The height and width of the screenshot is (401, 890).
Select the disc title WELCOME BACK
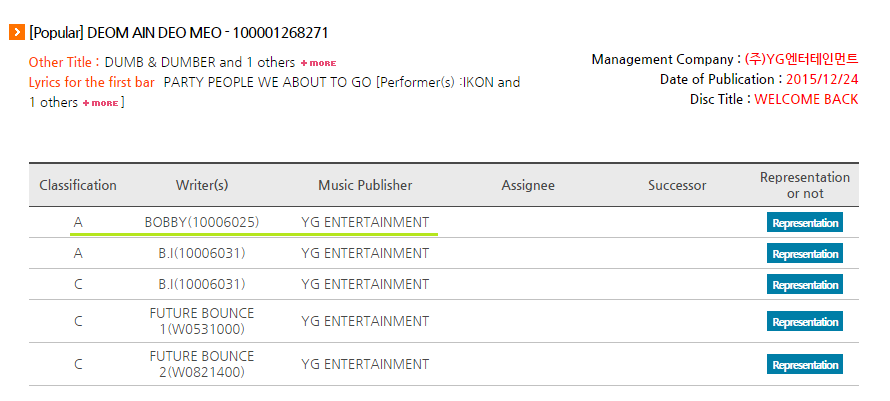pyautogui.click(x=806, y=99)
